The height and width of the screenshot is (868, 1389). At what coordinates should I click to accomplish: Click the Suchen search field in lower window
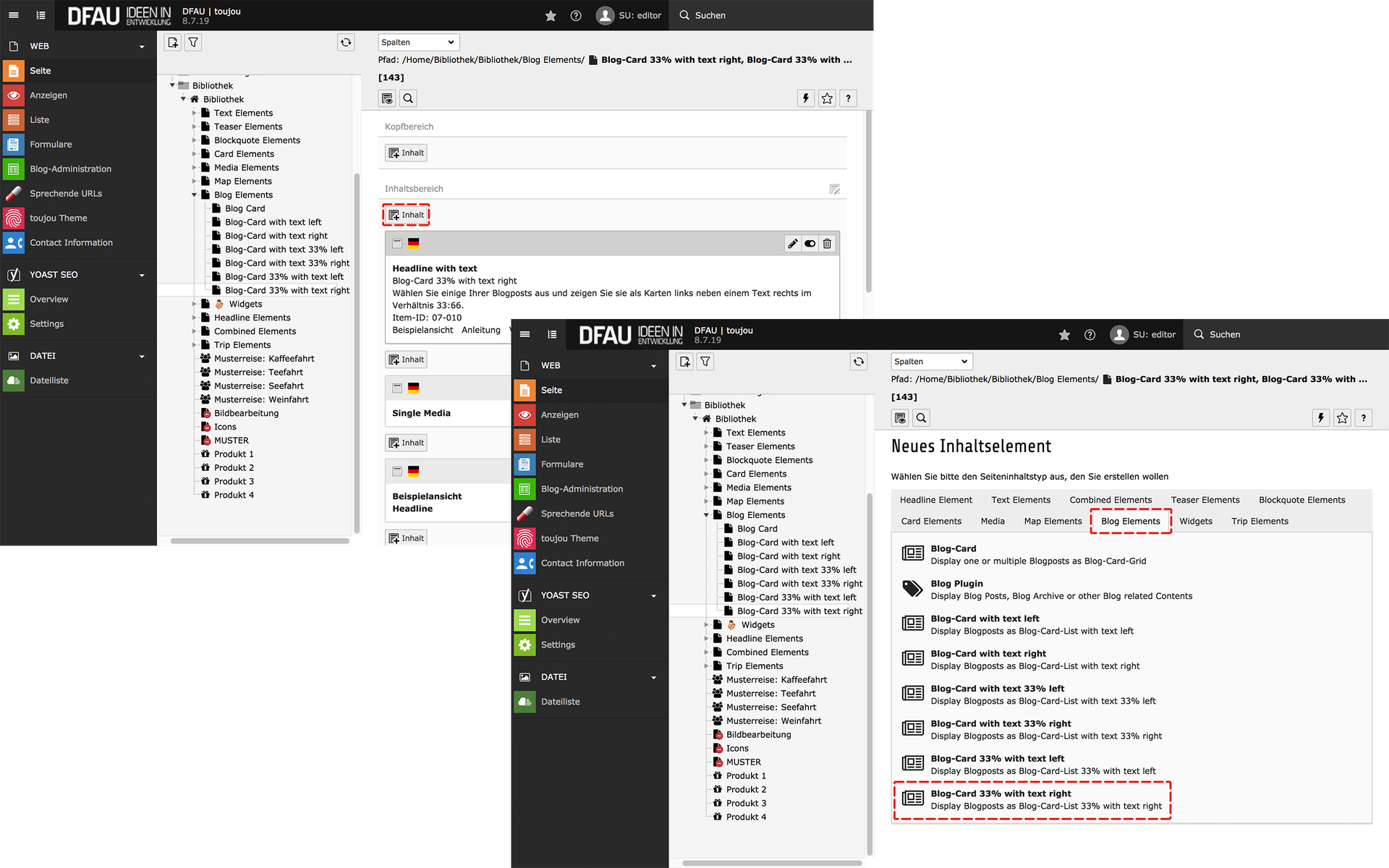point(1224,335)
